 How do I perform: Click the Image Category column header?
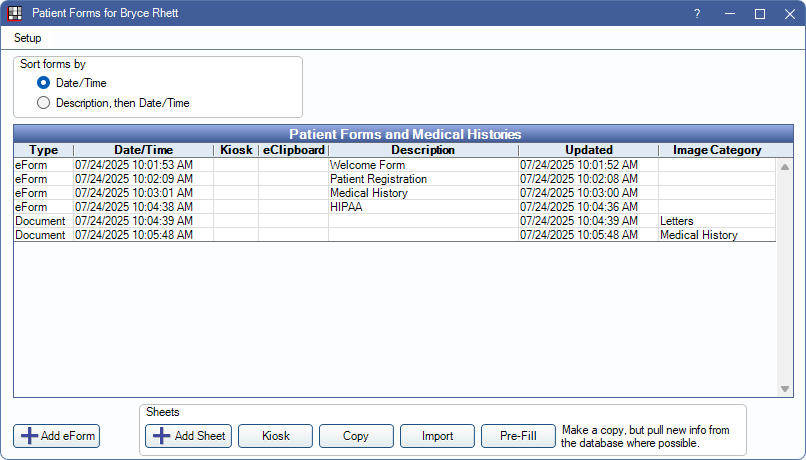coord(717,150)
